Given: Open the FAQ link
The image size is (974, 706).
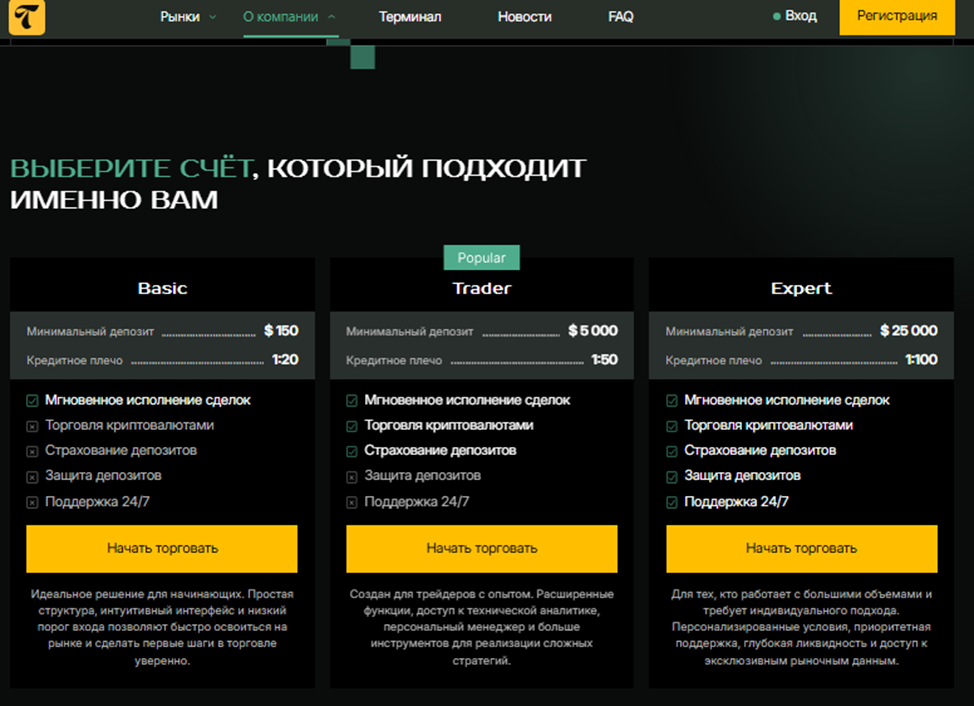Looking at the screenshot, I should point(620,17).
